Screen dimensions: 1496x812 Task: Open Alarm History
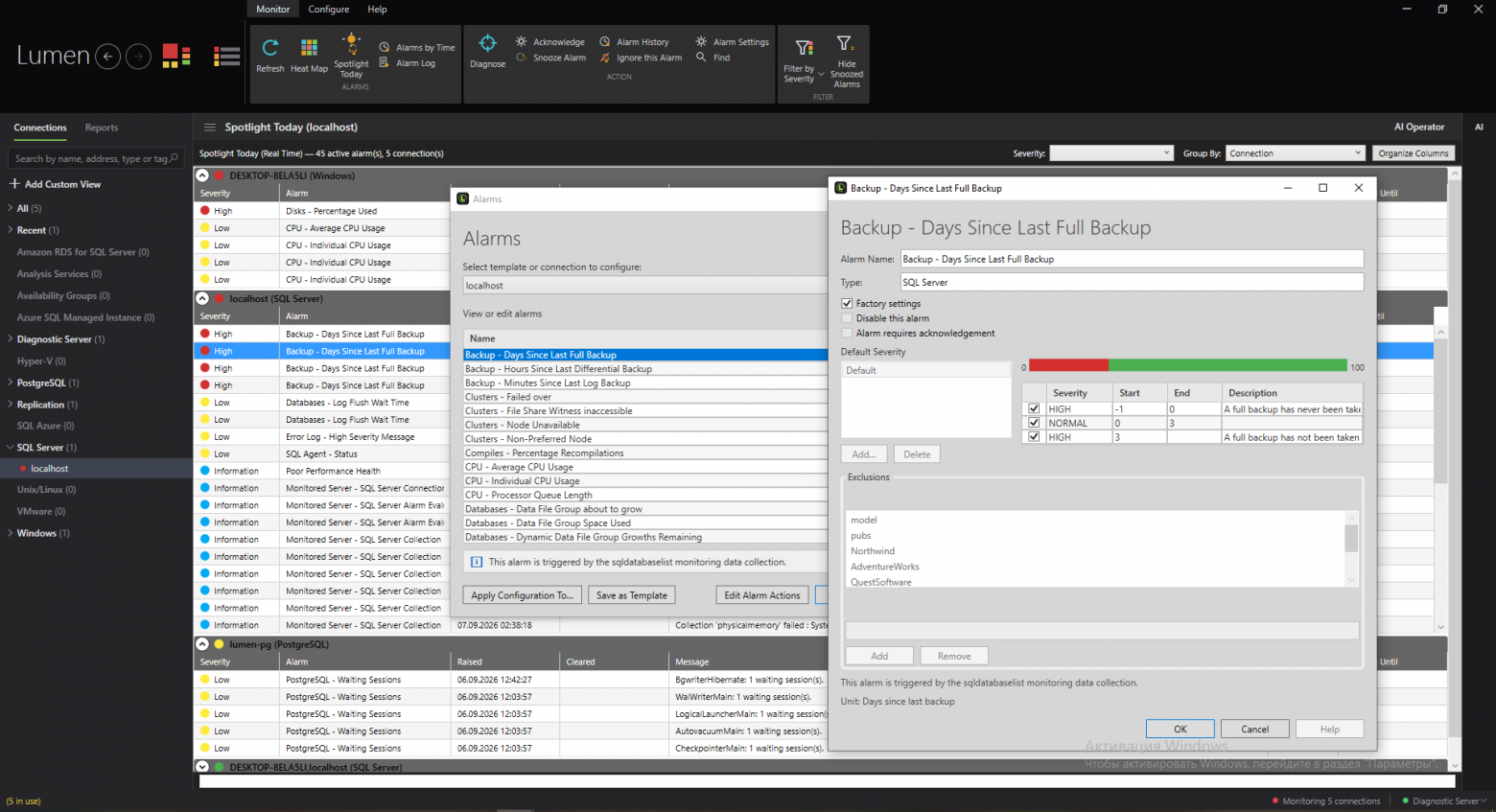coord(634,42)
